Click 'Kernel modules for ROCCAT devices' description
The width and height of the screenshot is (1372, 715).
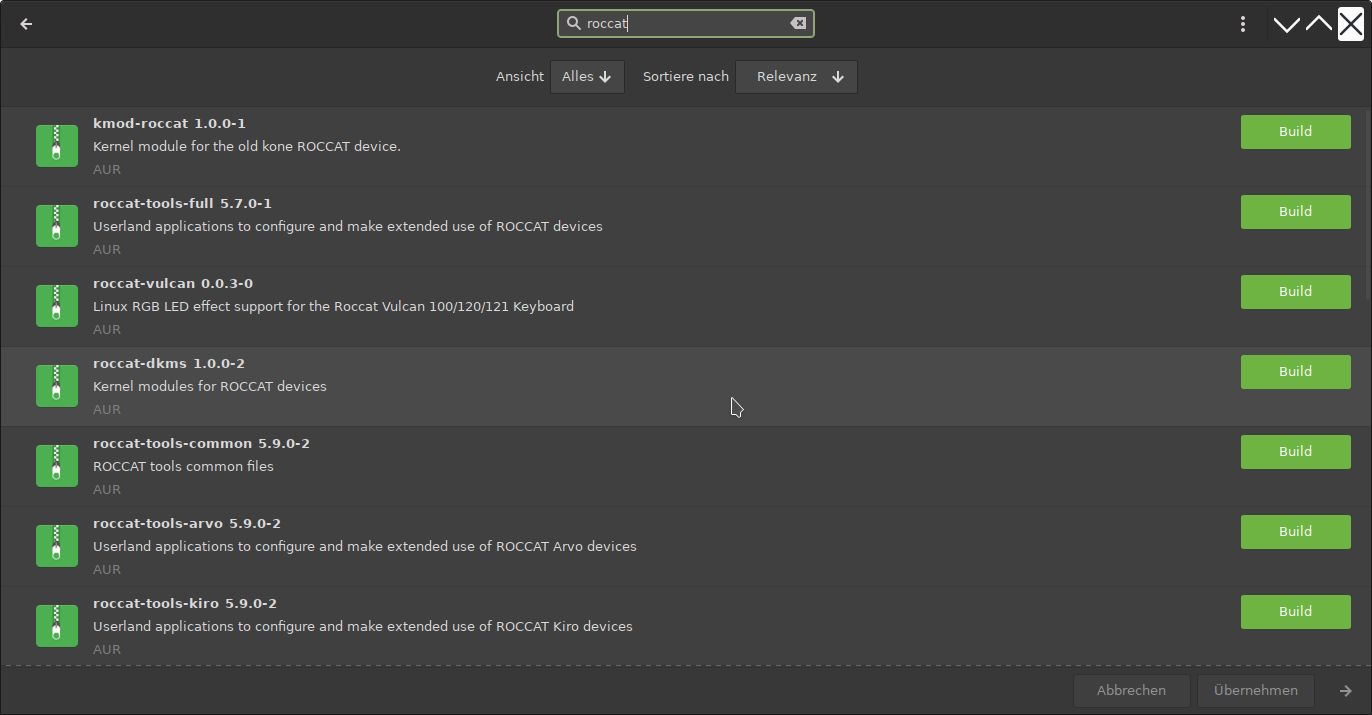[210, 386]
